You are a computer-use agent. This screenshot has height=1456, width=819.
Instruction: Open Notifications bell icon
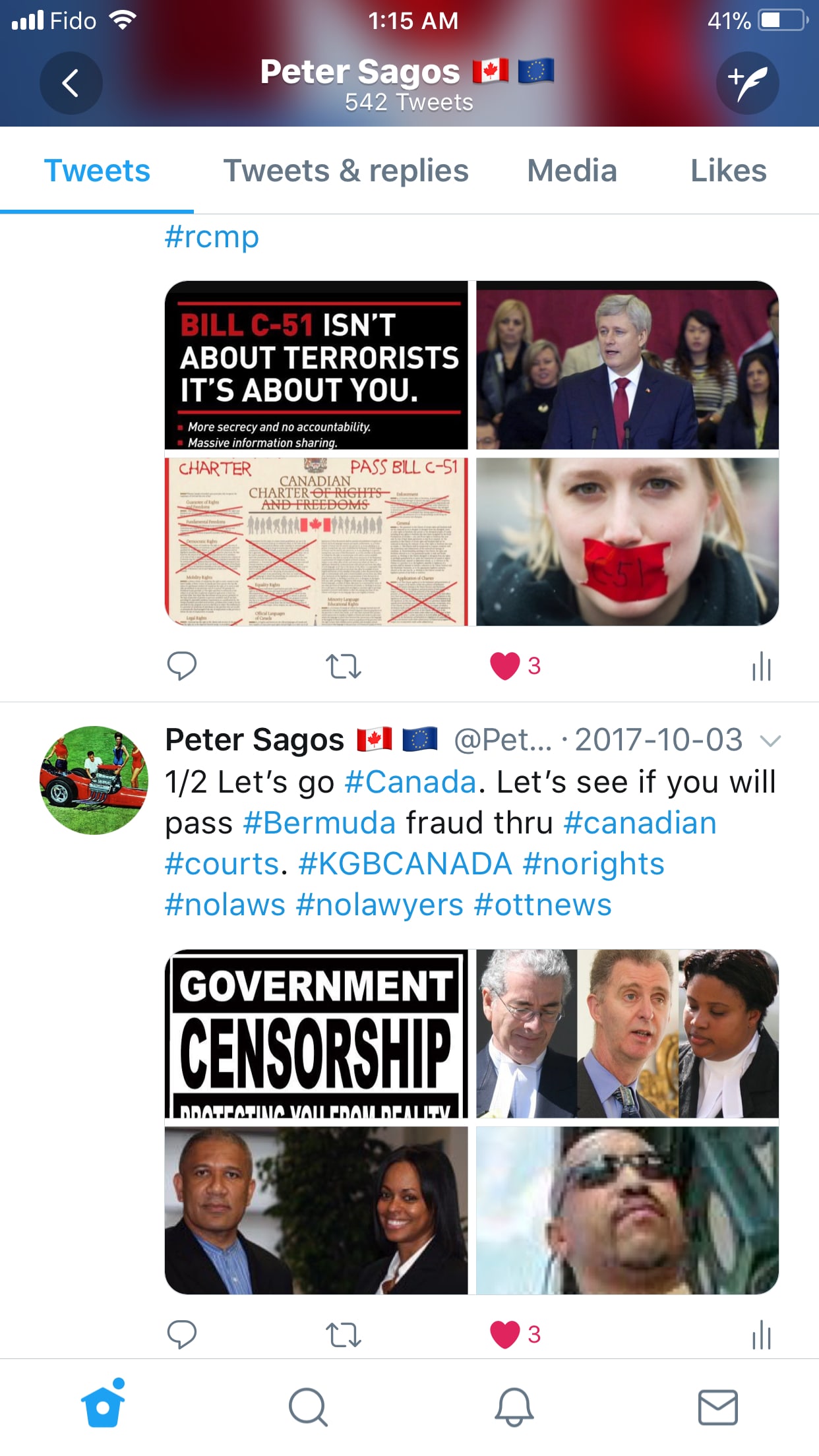coord(514,1407)
